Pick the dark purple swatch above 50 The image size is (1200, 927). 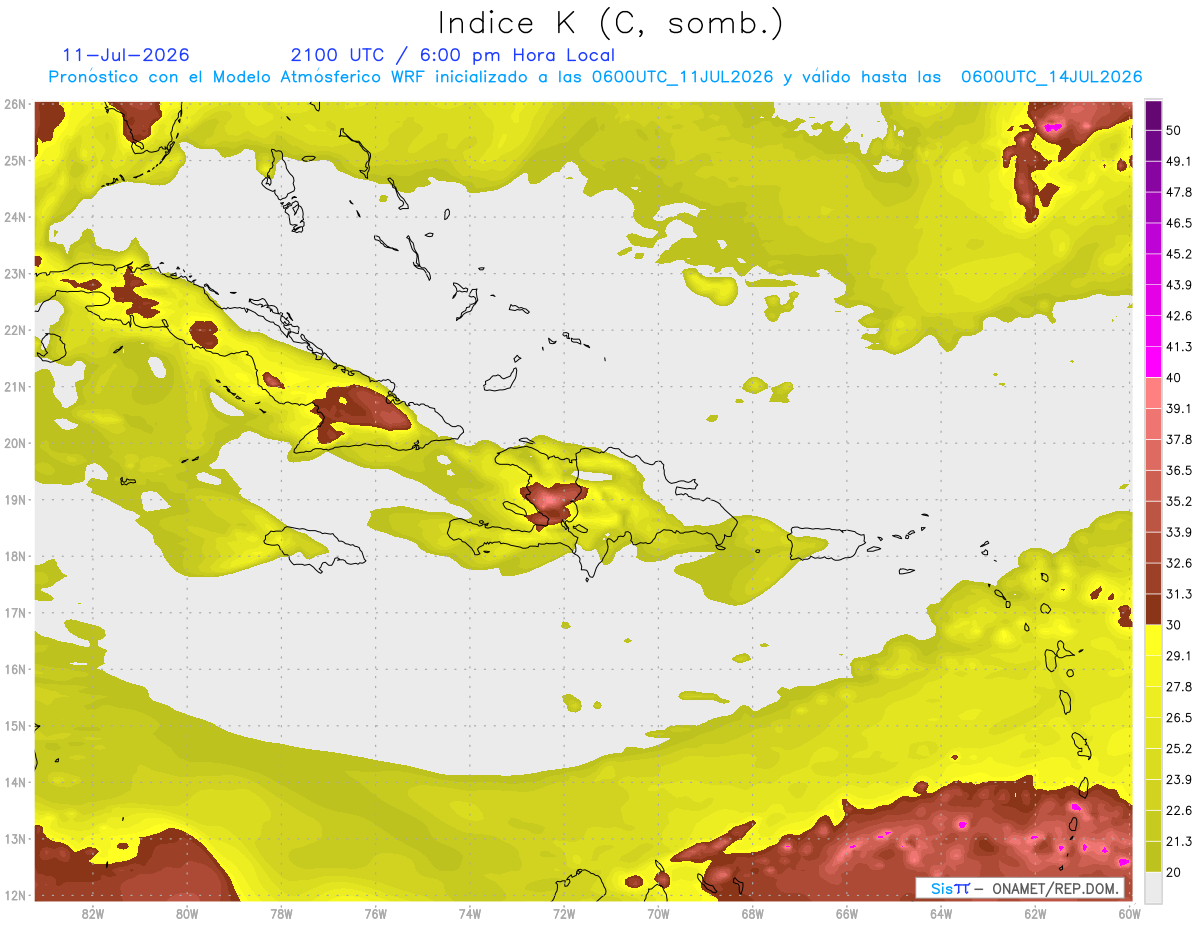(1153, 116)
